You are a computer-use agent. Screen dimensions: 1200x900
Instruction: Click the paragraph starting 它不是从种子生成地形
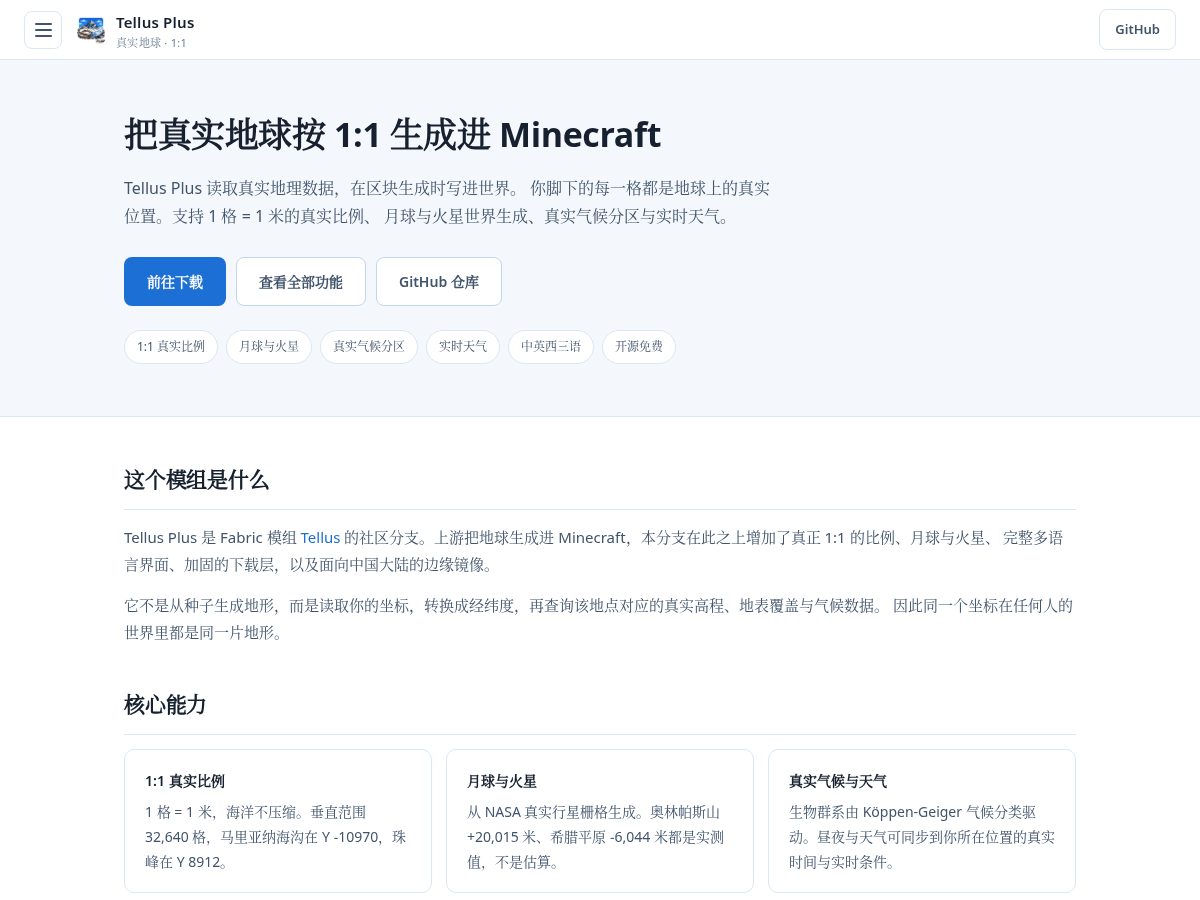[x=598, y=619]
